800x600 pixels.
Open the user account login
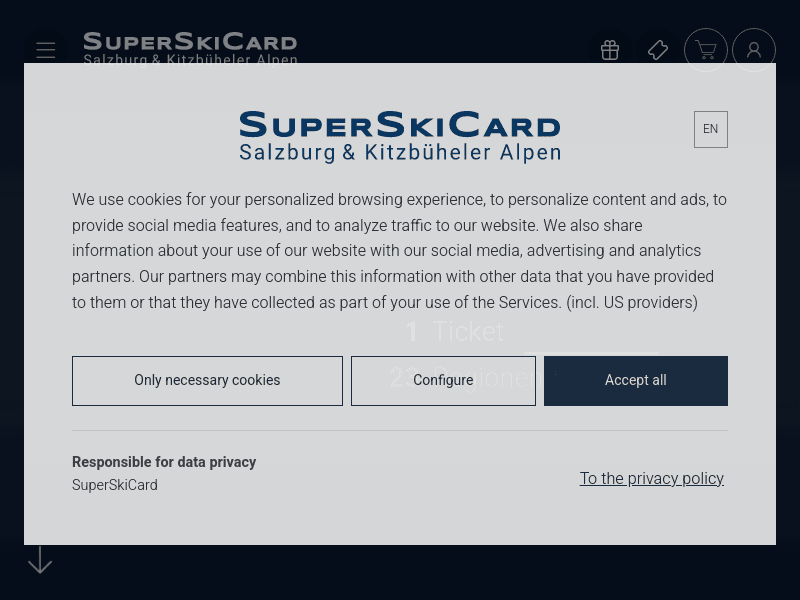(754, 50)
